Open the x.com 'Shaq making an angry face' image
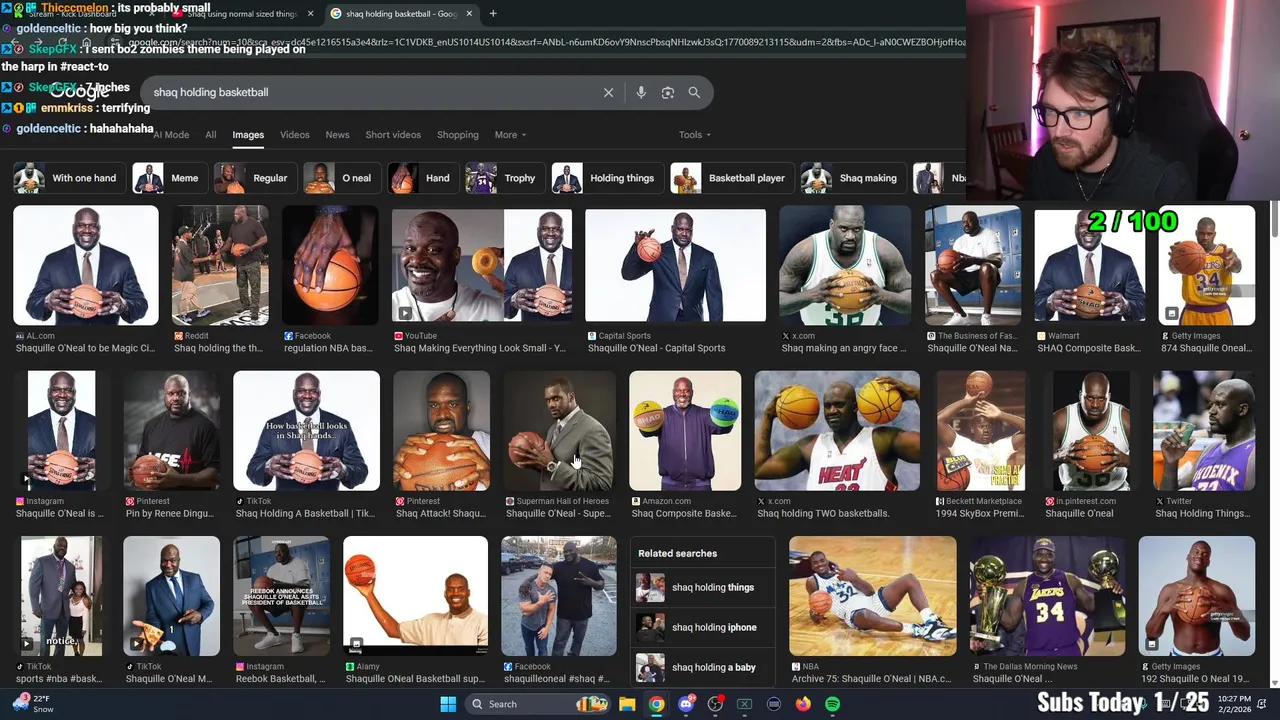Viewport: 1280px width, 720px height. tap(845, 266)
